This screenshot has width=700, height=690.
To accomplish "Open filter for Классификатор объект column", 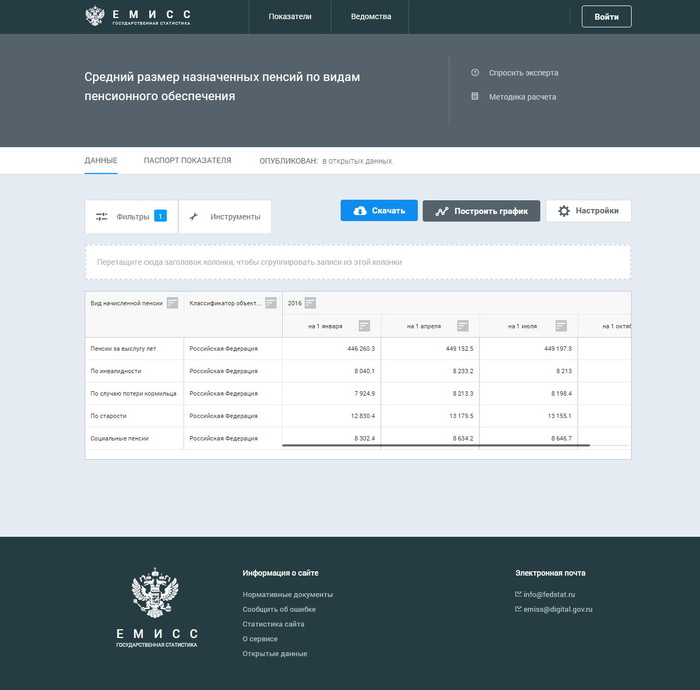I will (x=271, y=303).
